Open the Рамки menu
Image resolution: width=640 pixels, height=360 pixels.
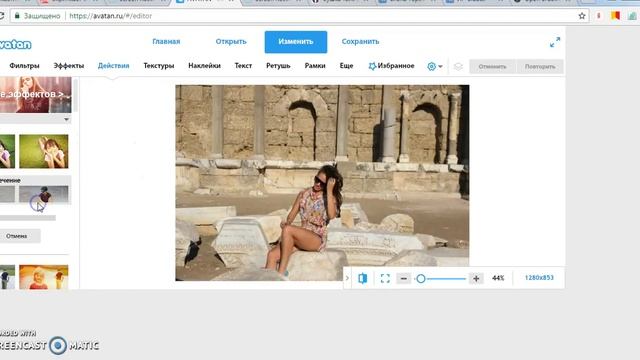pos(315,66)
